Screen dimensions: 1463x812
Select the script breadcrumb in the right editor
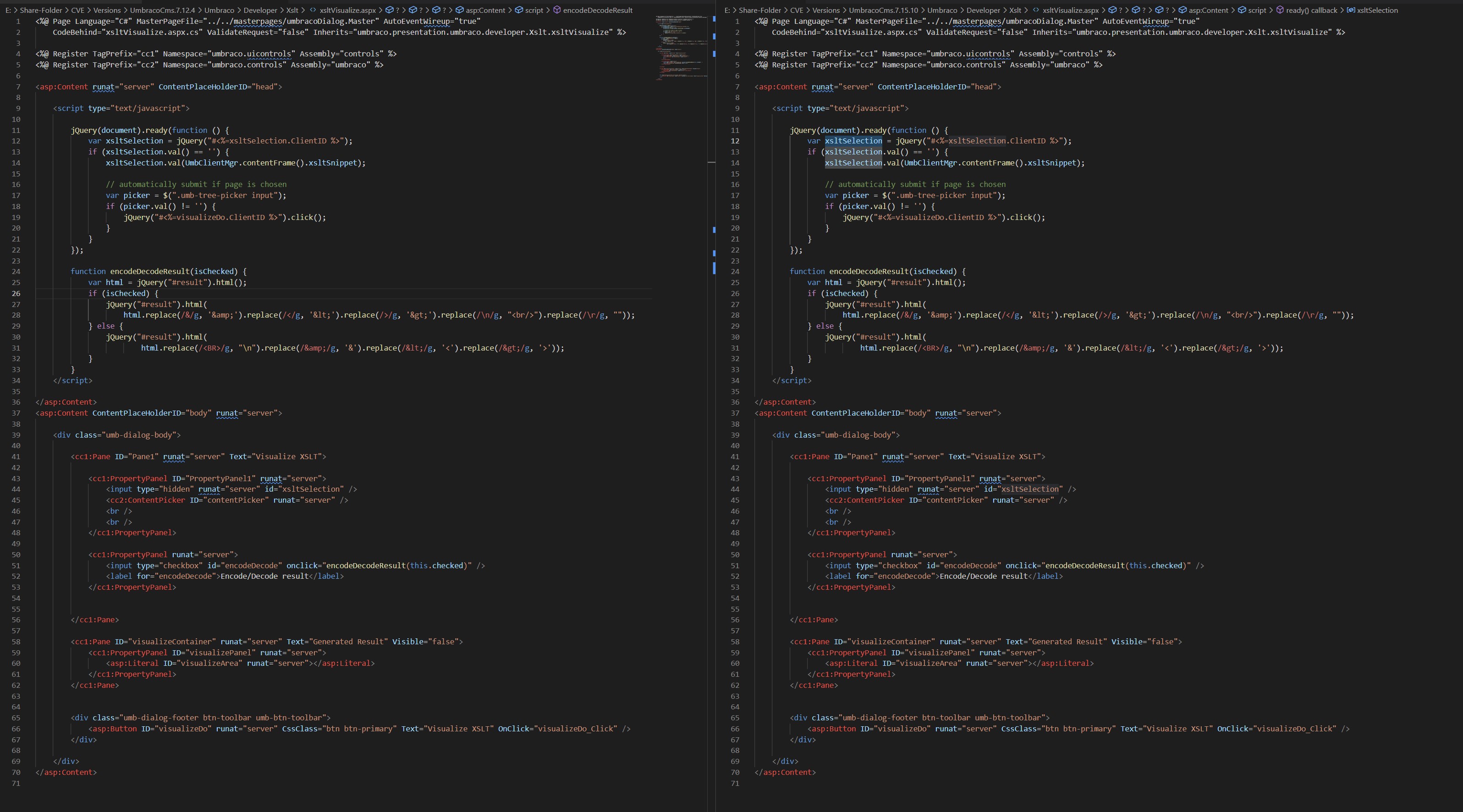pyautogui.click(x=1257, y=10)
